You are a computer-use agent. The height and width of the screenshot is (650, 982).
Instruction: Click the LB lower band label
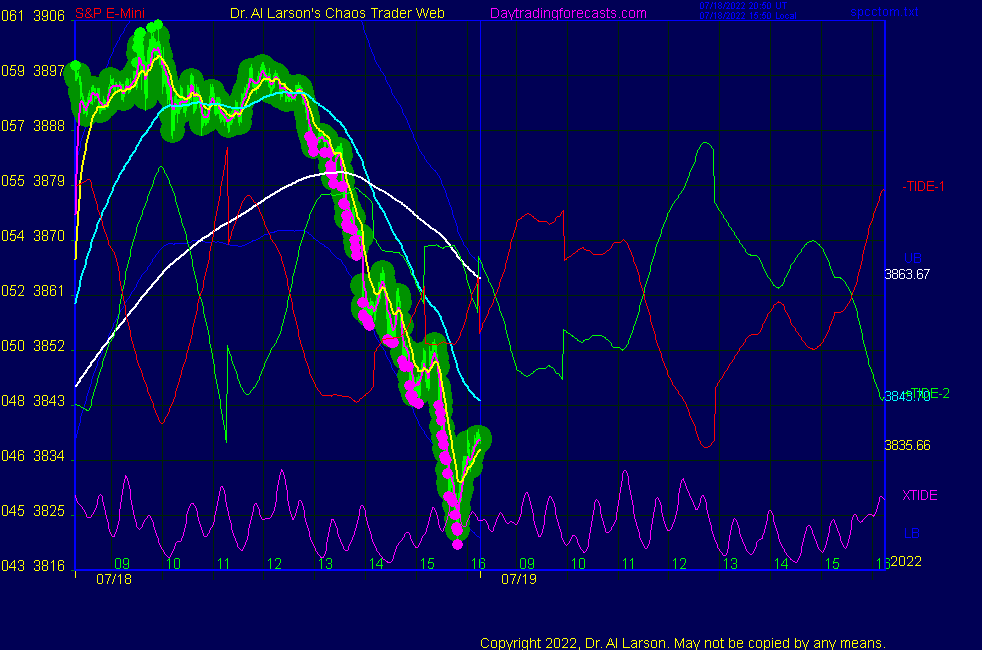[x=912, y=533]
